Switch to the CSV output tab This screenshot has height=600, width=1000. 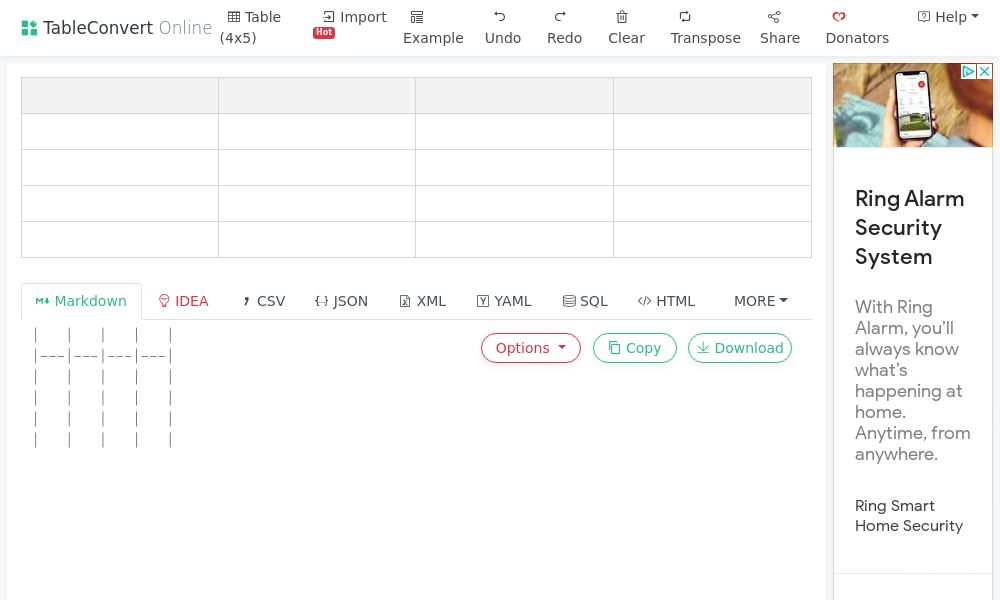point(262,301)
